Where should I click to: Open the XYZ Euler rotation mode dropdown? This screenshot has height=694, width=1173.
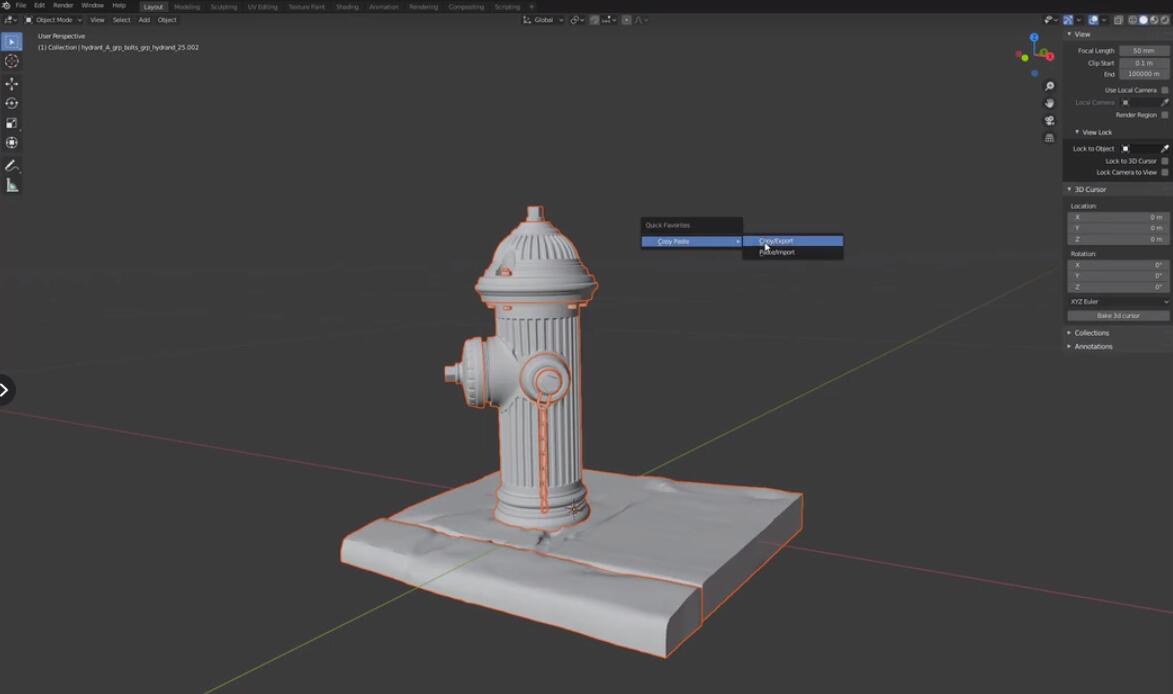1118,301
